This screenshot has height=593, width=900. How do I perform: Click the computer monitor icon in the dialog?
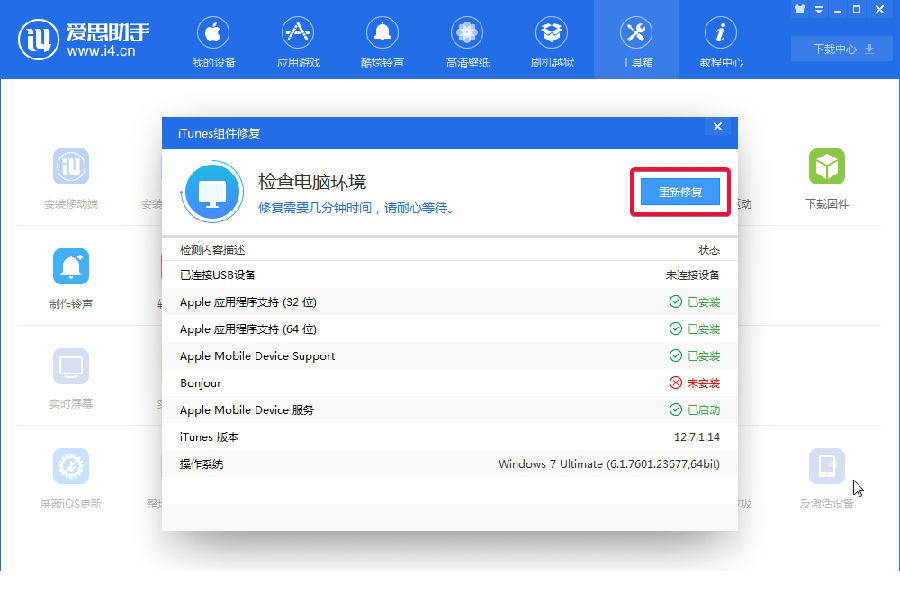(x=212, y=192)
